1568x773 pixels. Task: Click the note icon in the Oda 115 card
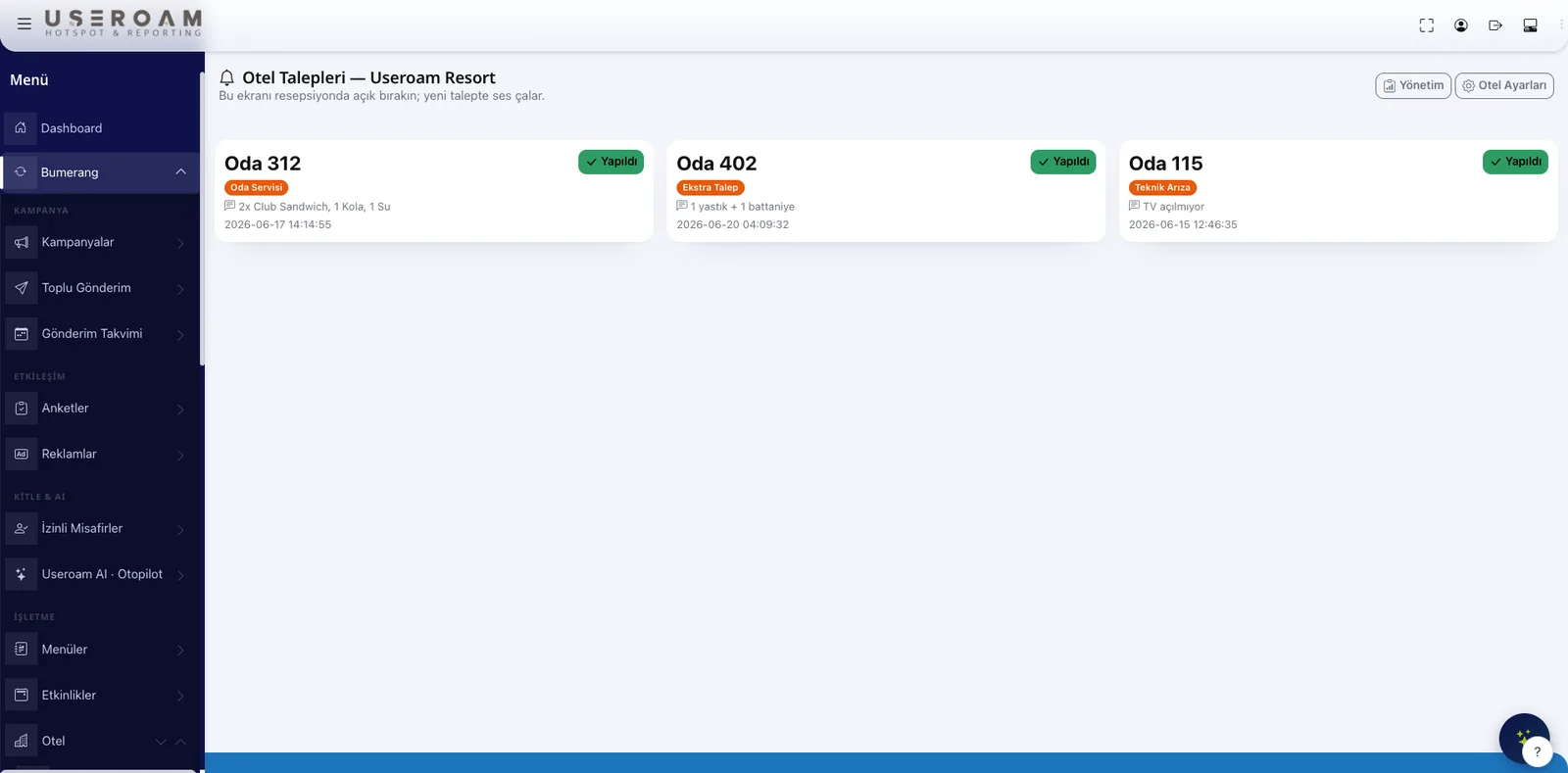(x=1135, y=206)
